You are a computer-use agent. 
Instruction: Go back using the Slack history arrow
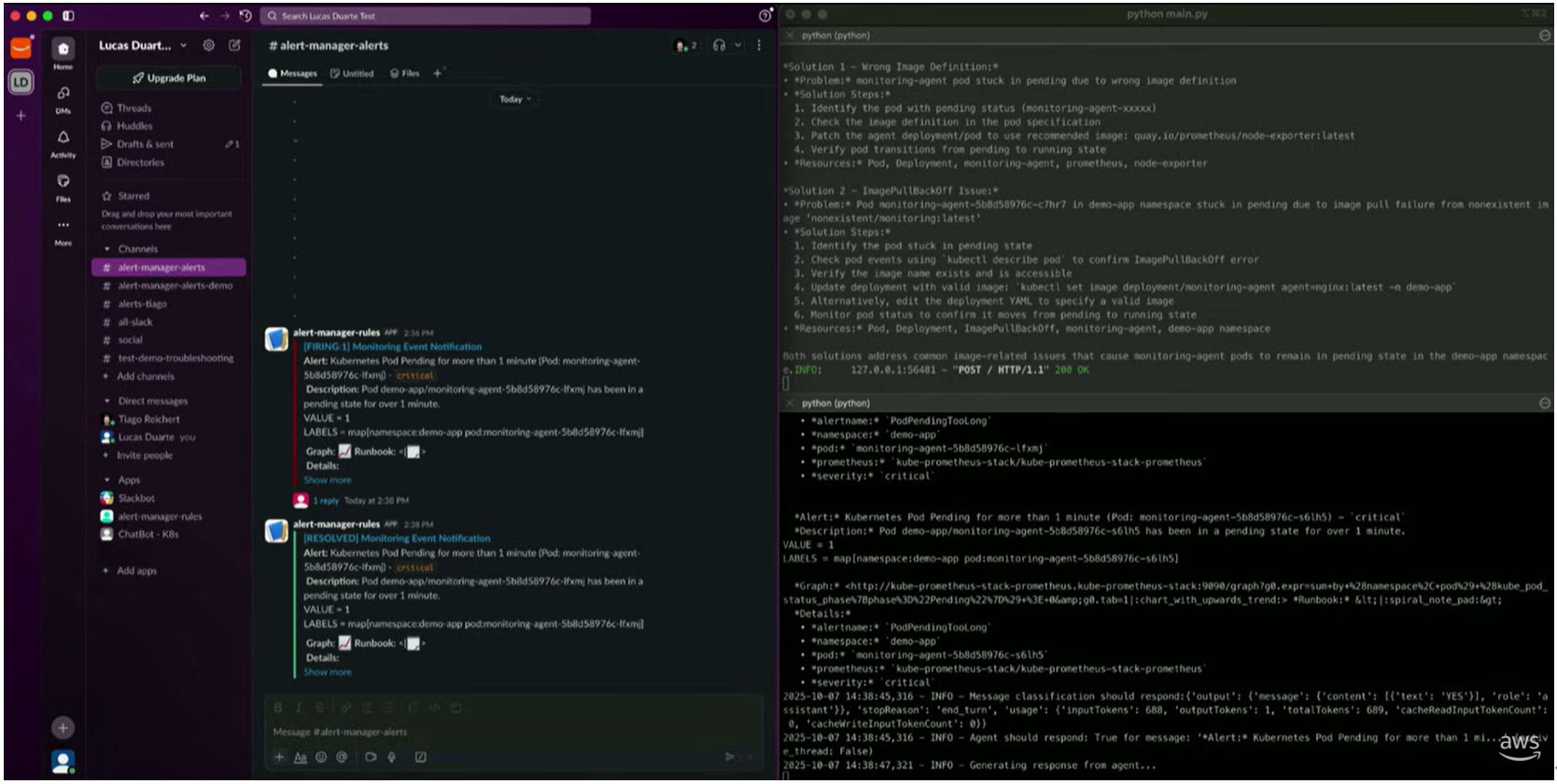(203, 16)
